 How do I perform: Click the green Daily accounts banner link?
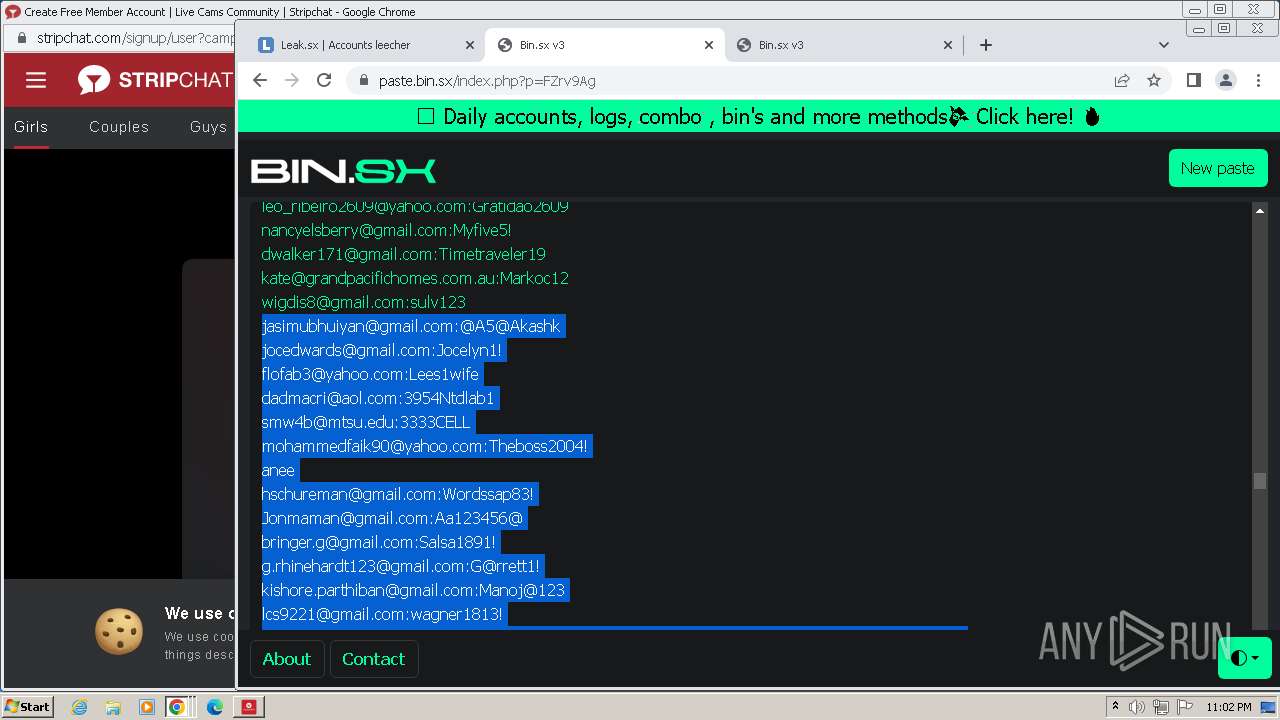759,117
